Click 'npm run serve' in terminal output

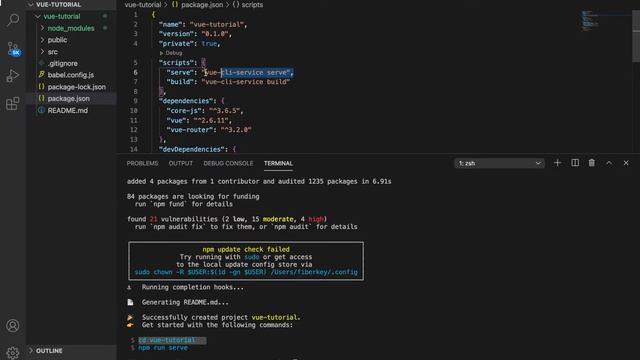click(x=163, y=348)
